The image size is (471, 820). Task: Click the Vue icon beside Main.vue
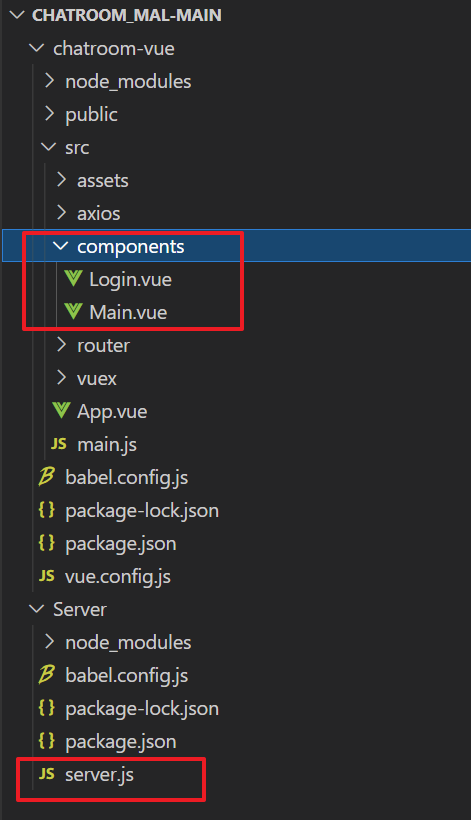tap(73, 312)
